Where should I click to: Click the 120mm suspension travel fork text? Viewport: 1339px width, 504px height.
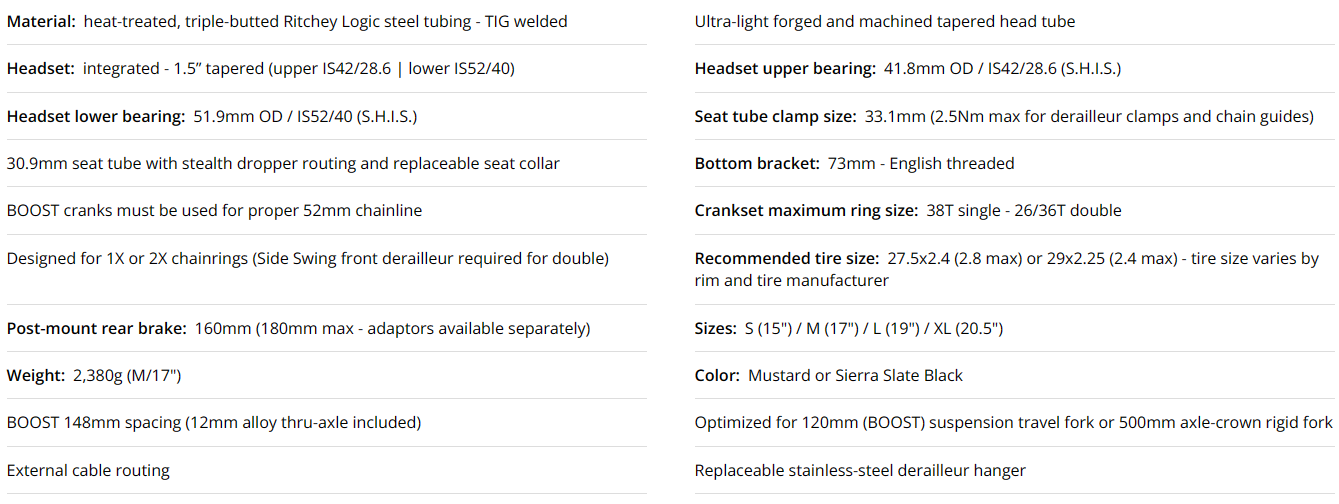[1013, 422]
